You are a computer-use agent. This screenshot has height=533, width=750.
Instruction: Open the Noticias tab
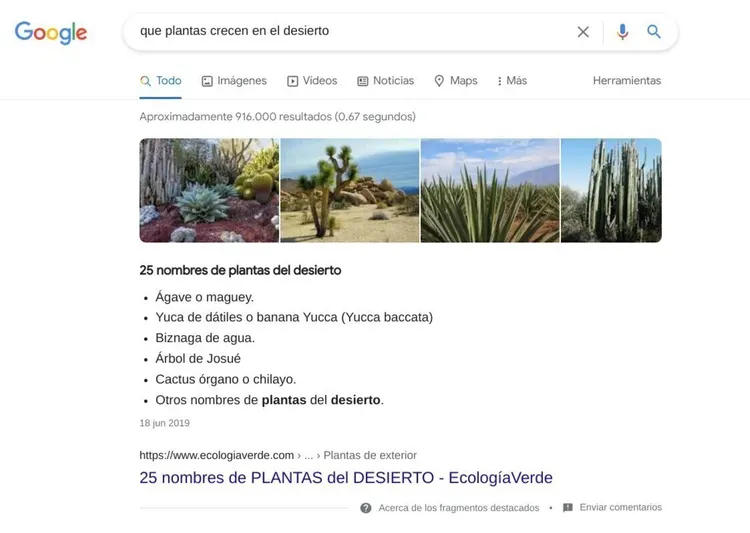(386, 81)
